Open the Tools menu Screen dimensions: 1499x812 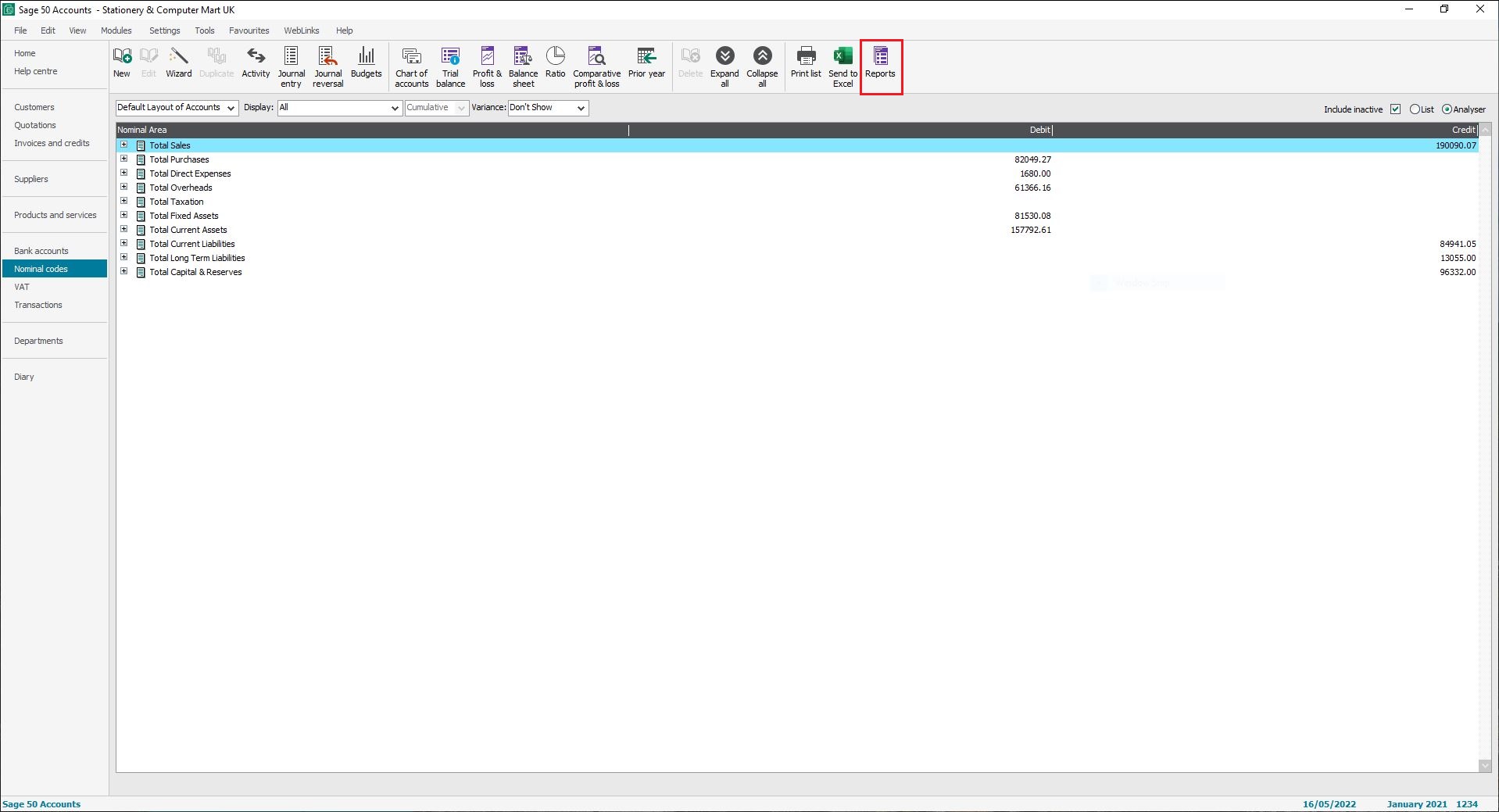pyautogui.click(x=205, y=30)
